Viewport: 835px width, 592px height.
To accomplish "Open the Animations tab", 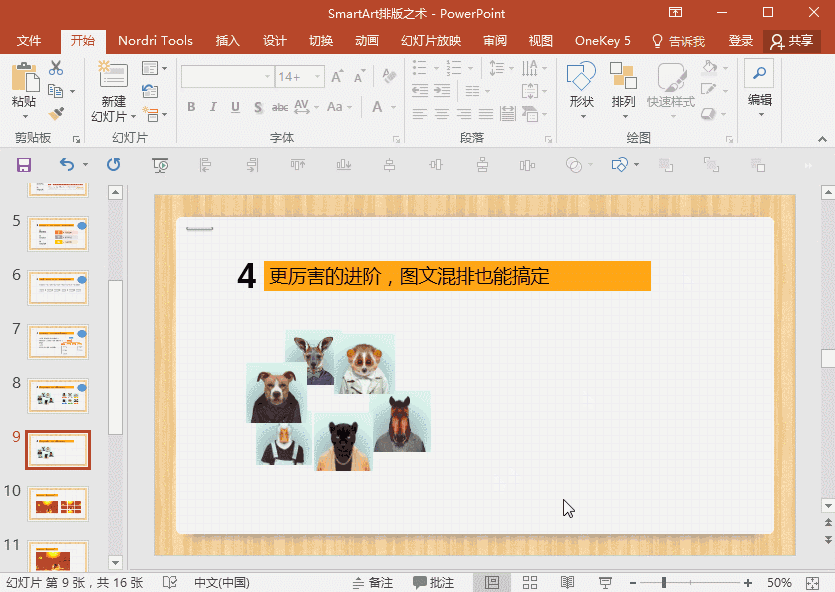I will [x=367, y=41].
